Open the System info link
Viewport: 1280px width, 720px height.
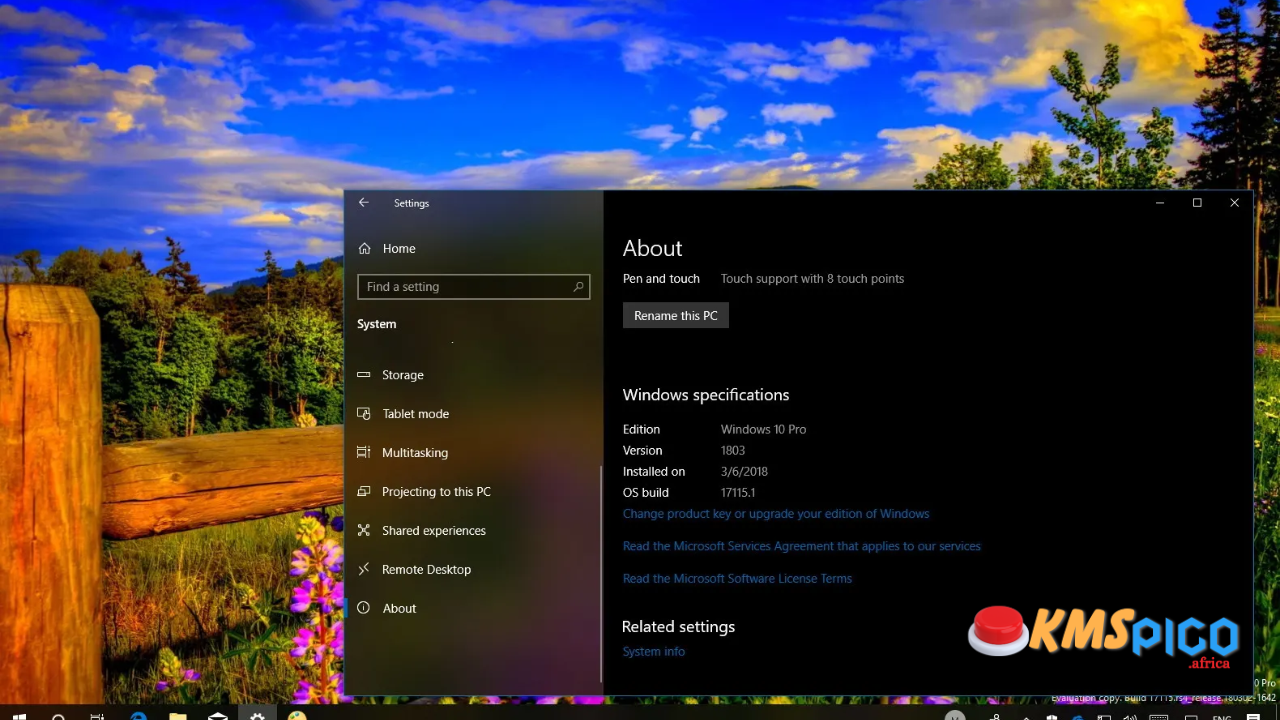(654, 651)
